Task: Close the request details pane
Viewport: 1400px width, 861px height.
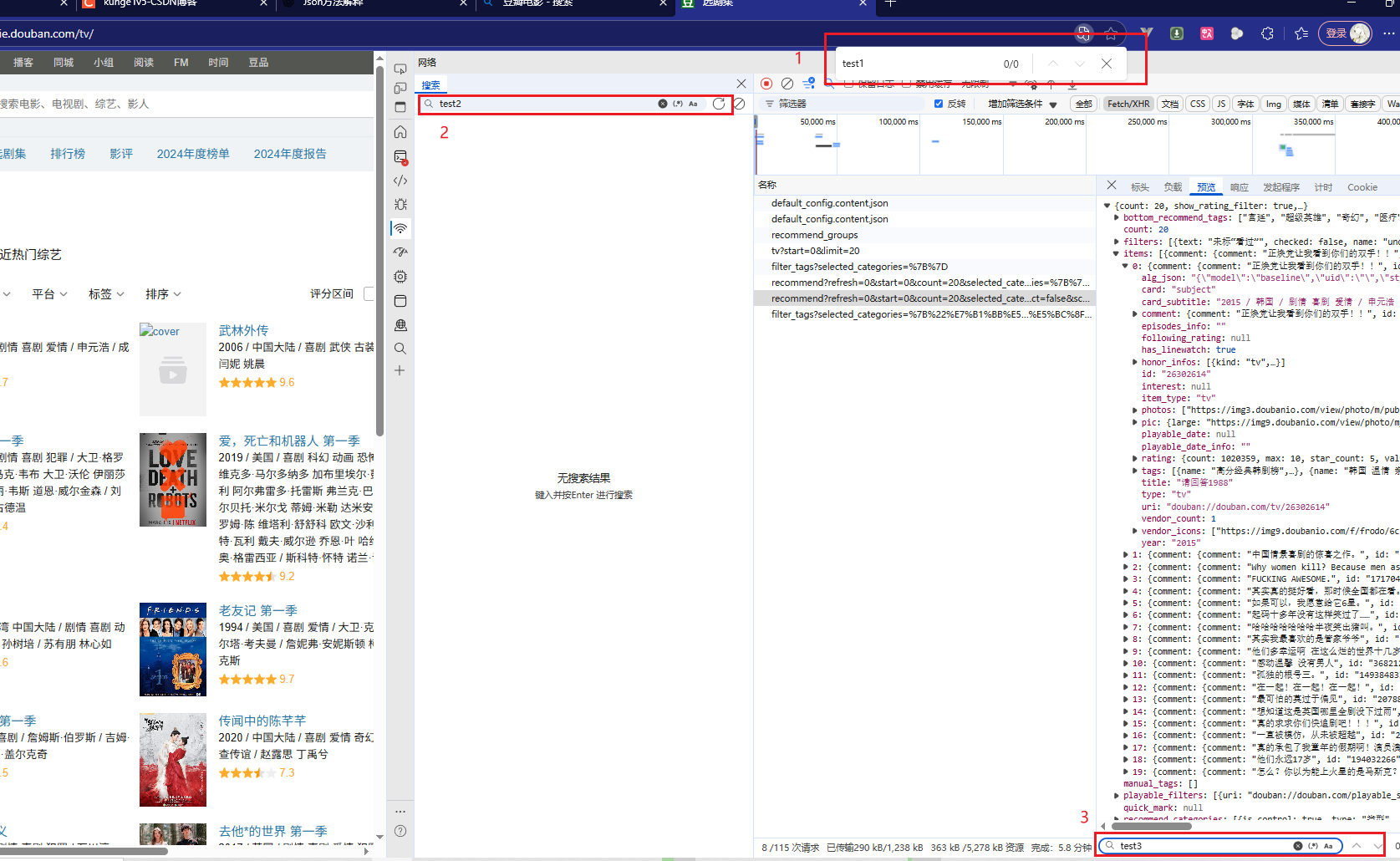Action: (x=1111, y=186)
